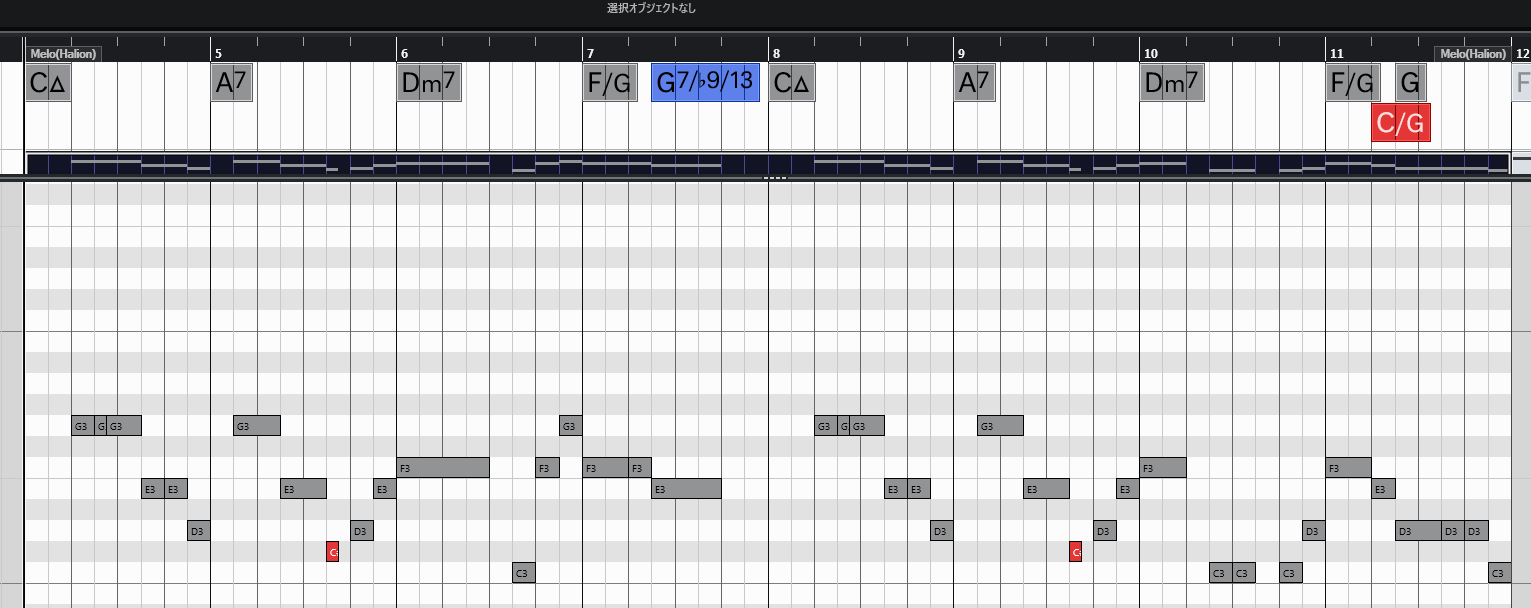Select the G chord event in bar 11

click(x=1410, y=82)
